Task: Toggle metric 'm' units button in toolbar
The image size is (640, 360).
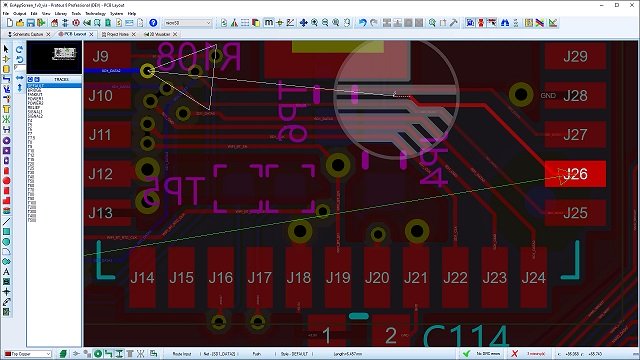Action: (x=269, y=23)
